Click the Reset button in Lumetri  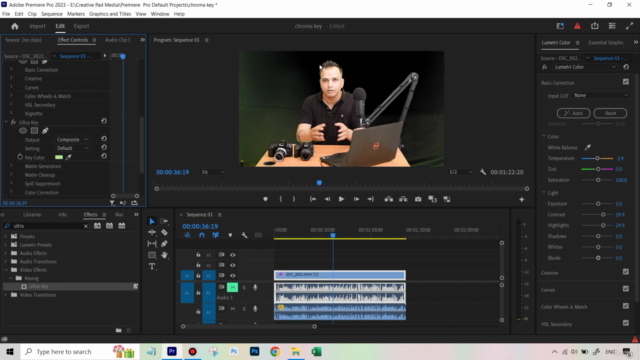click(610, 113)
